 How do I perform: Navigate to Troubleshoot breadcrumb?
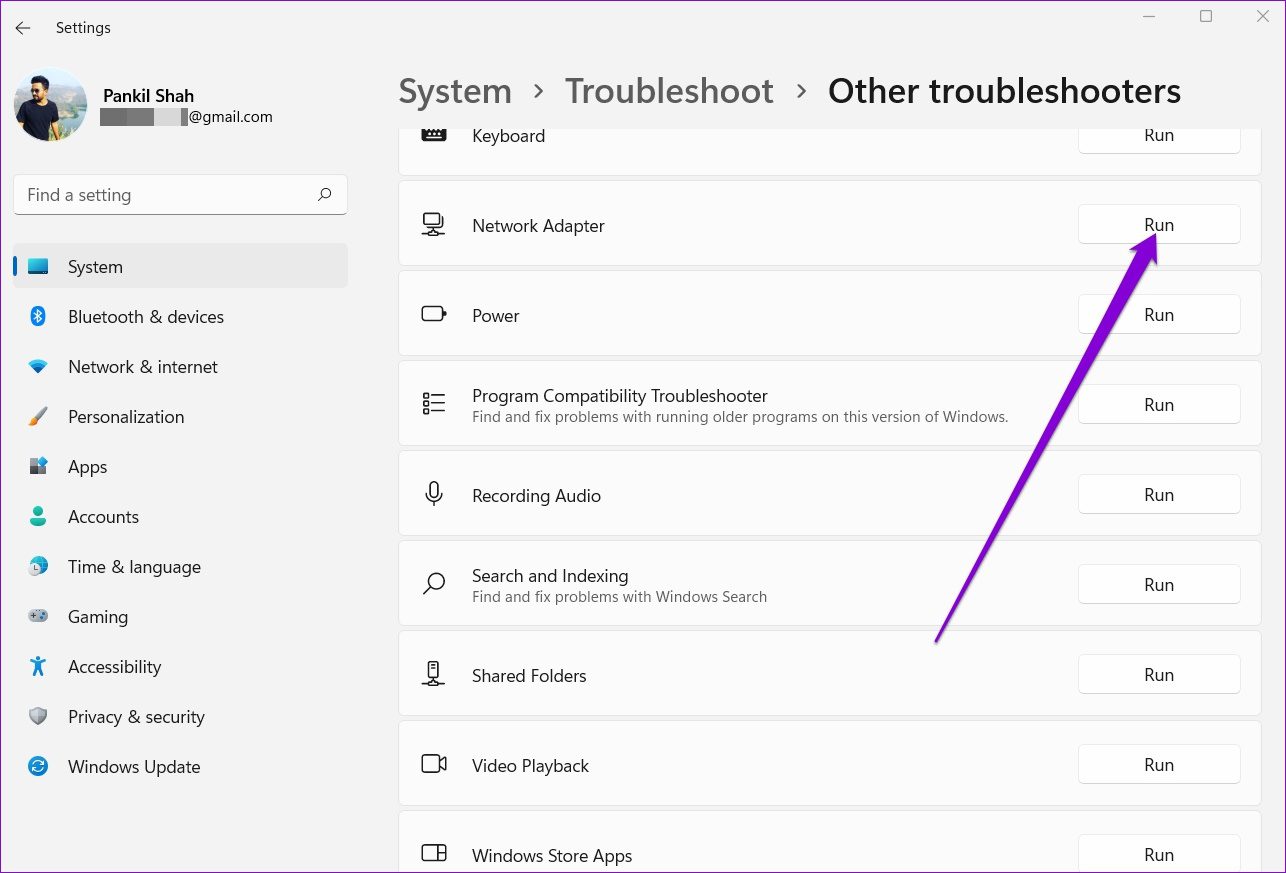click(x=669, y=91)
